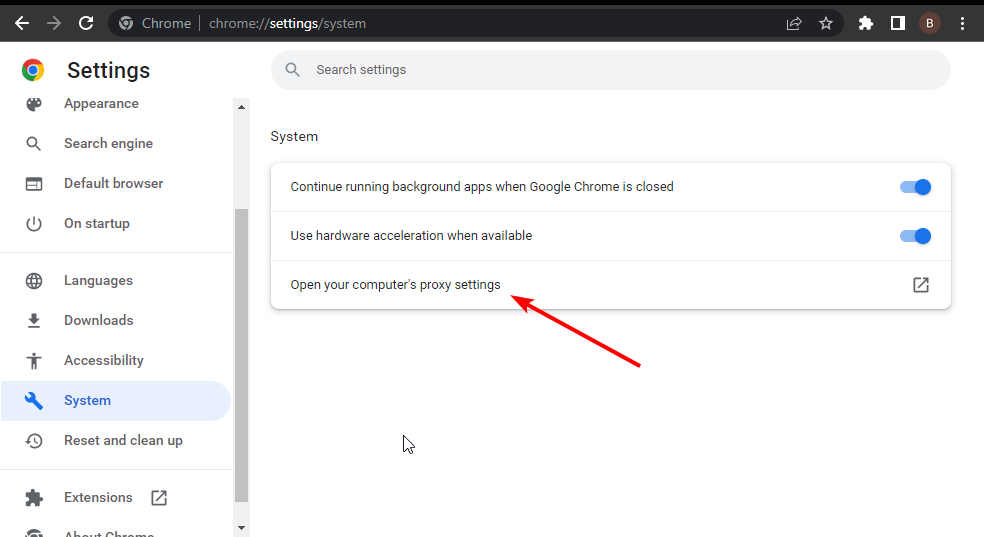Click proxy settings external link icon

pos(921,285)
